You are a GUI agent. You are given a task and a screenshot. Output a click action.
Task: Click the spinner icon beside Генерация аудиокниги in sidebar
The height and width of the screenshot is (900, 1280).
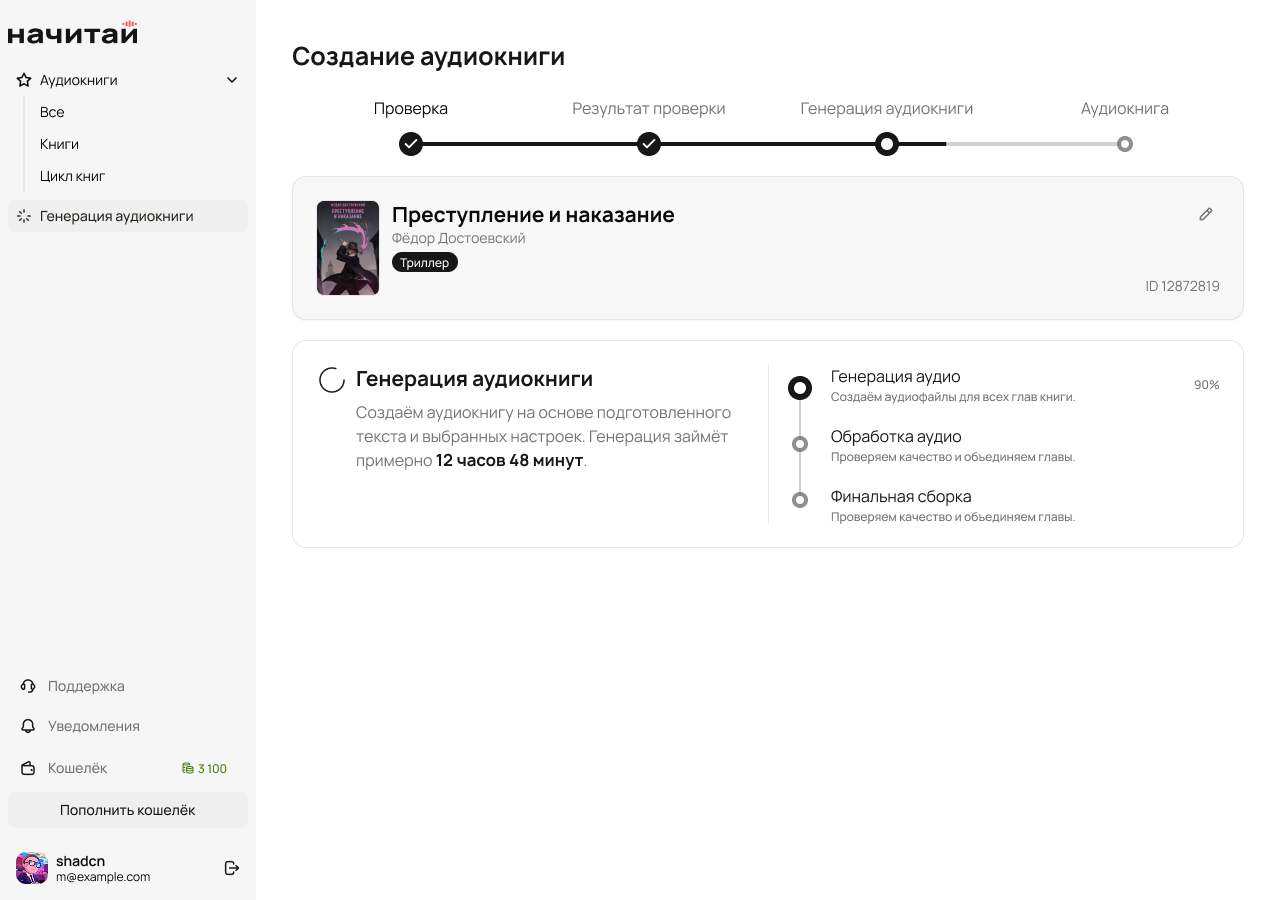(x=24, y=216)
